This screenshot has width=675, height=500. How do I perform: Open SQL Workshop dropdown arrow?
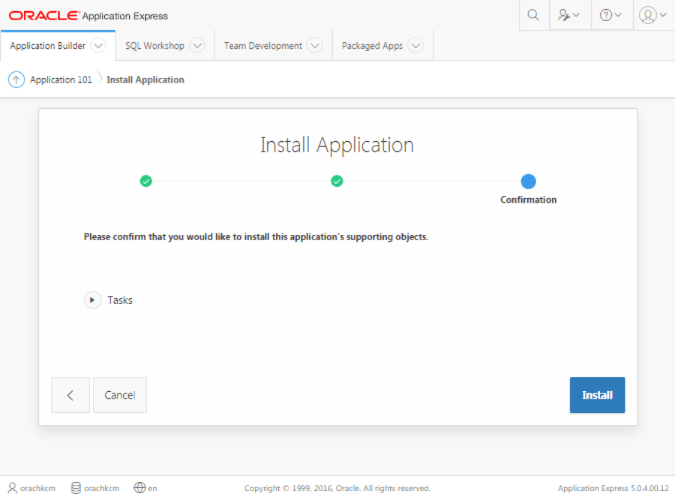(197, 45)
